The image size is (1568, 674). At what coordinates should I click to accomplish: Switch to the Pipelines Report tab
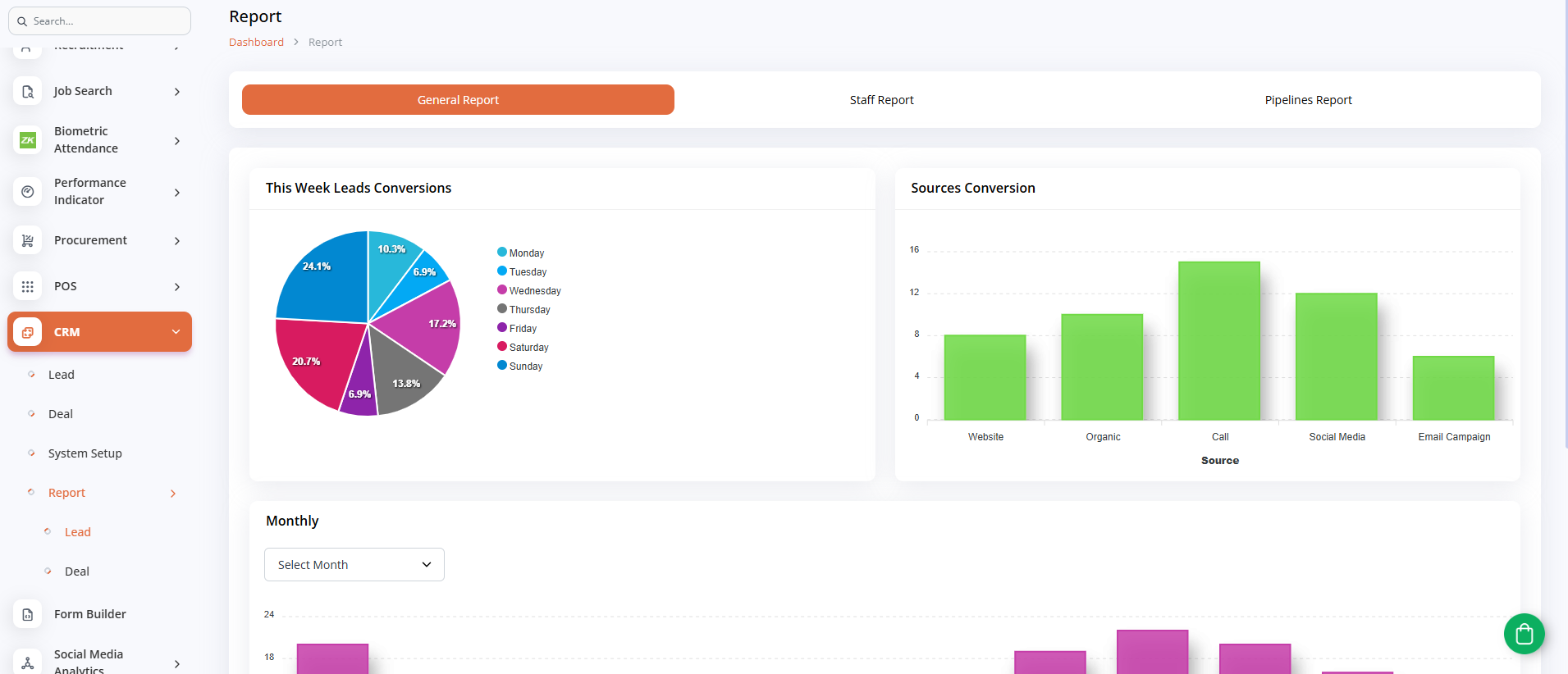point(1308,100)
